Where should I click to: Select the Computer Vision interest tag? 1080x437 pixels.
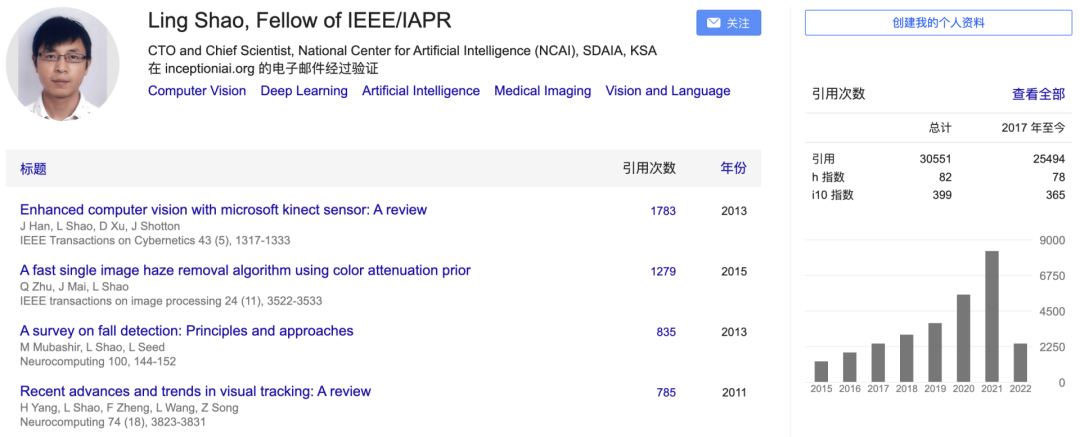point(197,91)
